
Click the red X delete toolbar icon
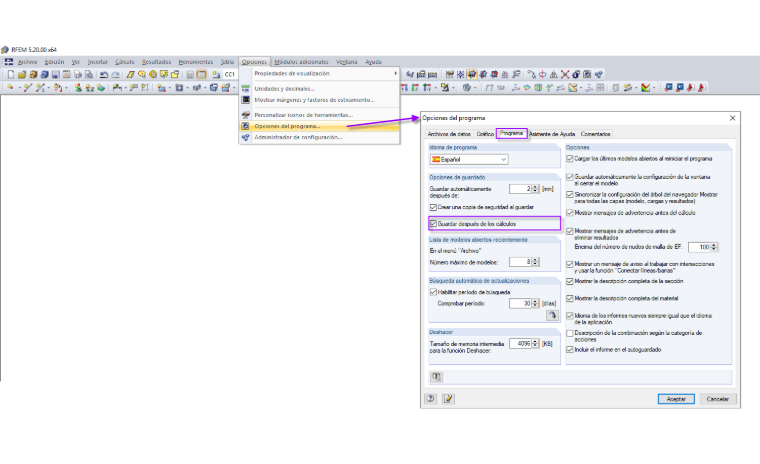click(565, 74)
